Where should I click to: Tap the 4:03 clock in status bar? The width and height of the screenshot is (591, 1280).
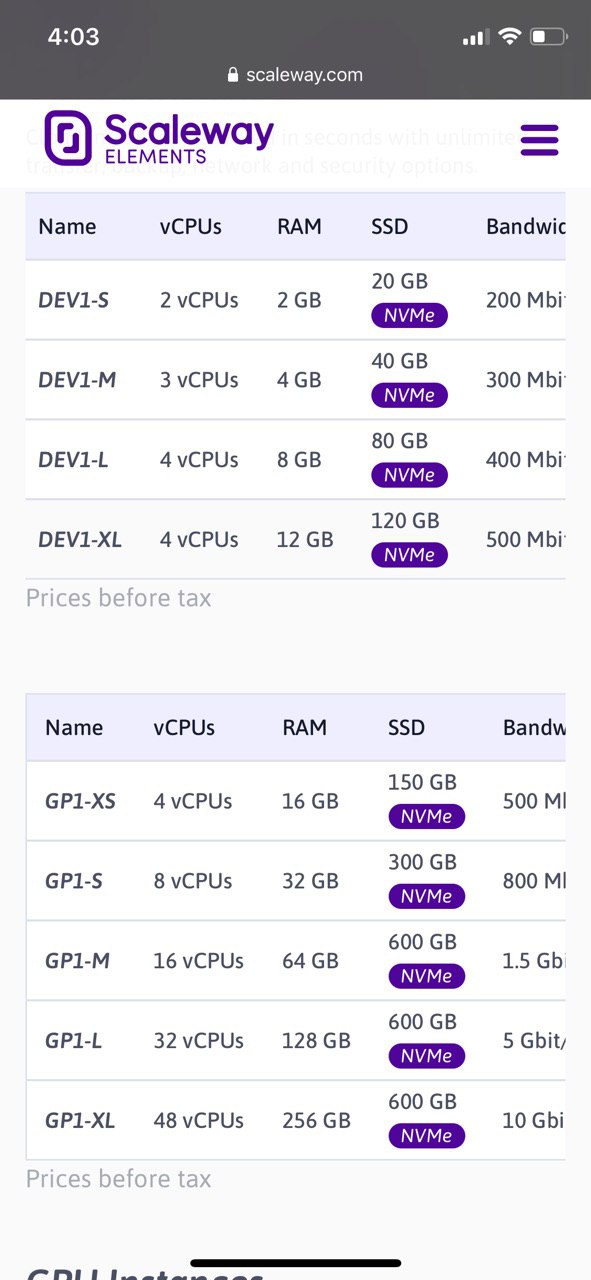(74, 37)
